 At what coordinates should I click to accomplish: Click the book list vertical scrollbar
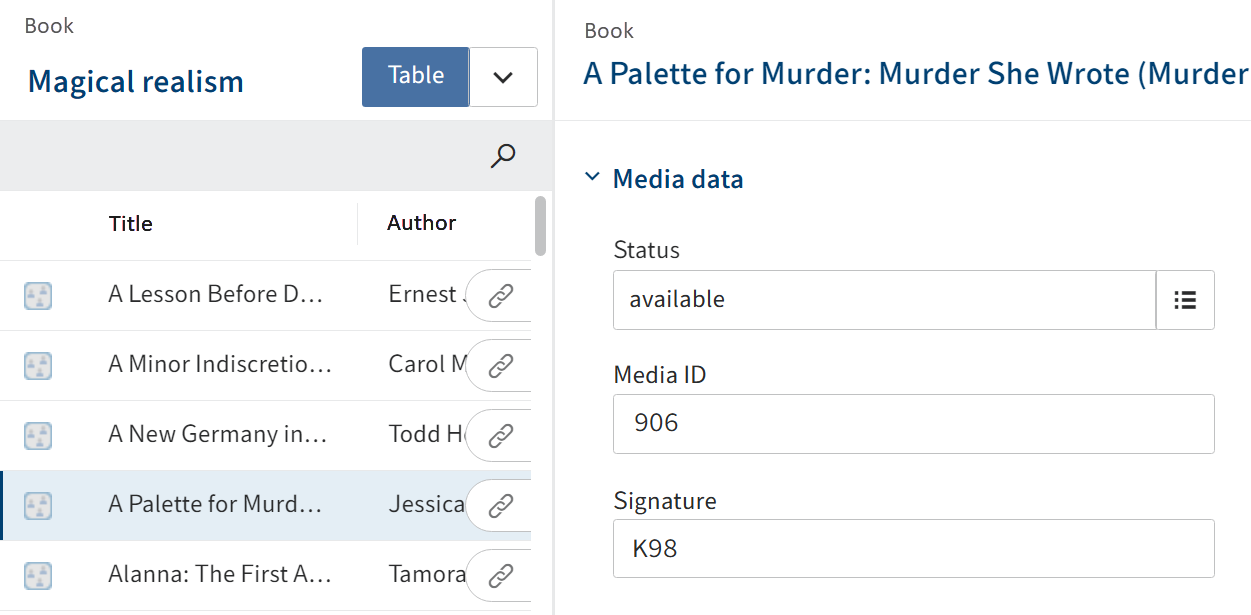click(x=541, y=225)
